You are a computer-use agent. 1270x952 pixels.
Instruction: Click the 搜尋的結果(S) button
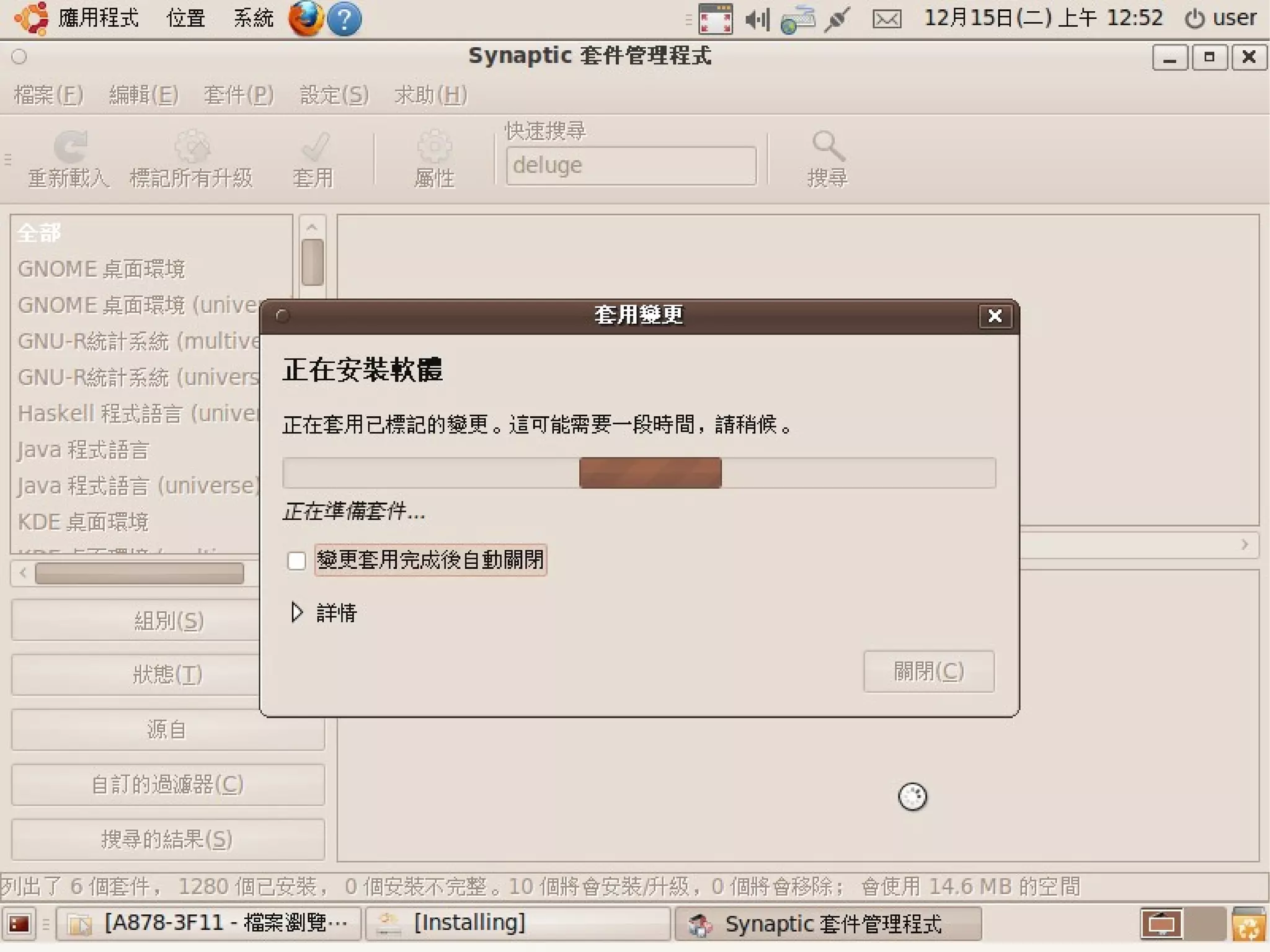pos(168,839)
